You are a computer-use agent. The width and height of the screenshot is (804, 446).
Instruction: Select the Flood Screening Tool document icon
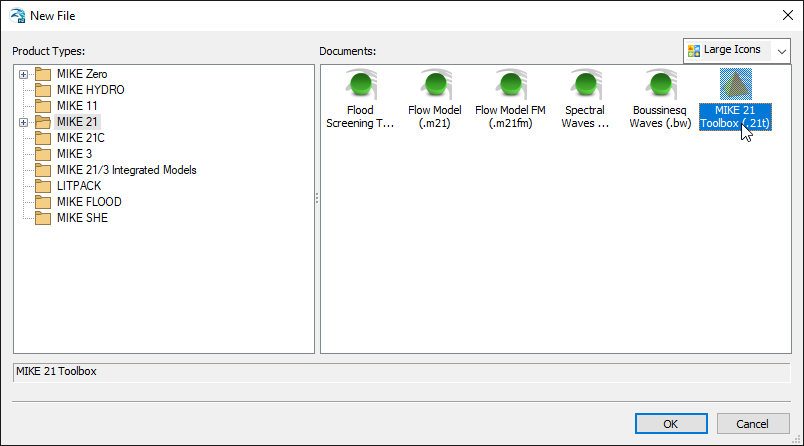pos(359,86)
